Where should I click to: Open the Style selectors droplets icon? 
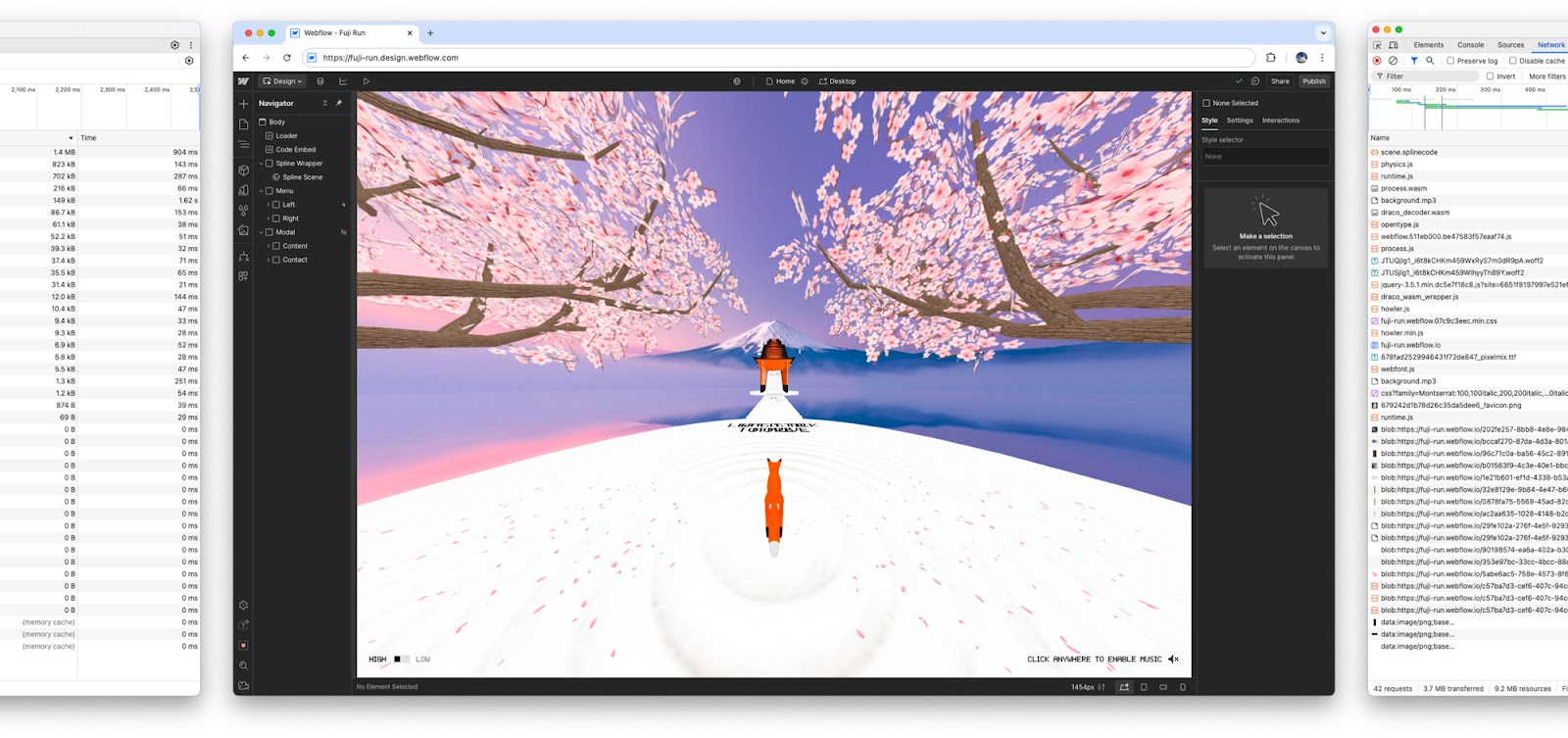click(243, 211)
